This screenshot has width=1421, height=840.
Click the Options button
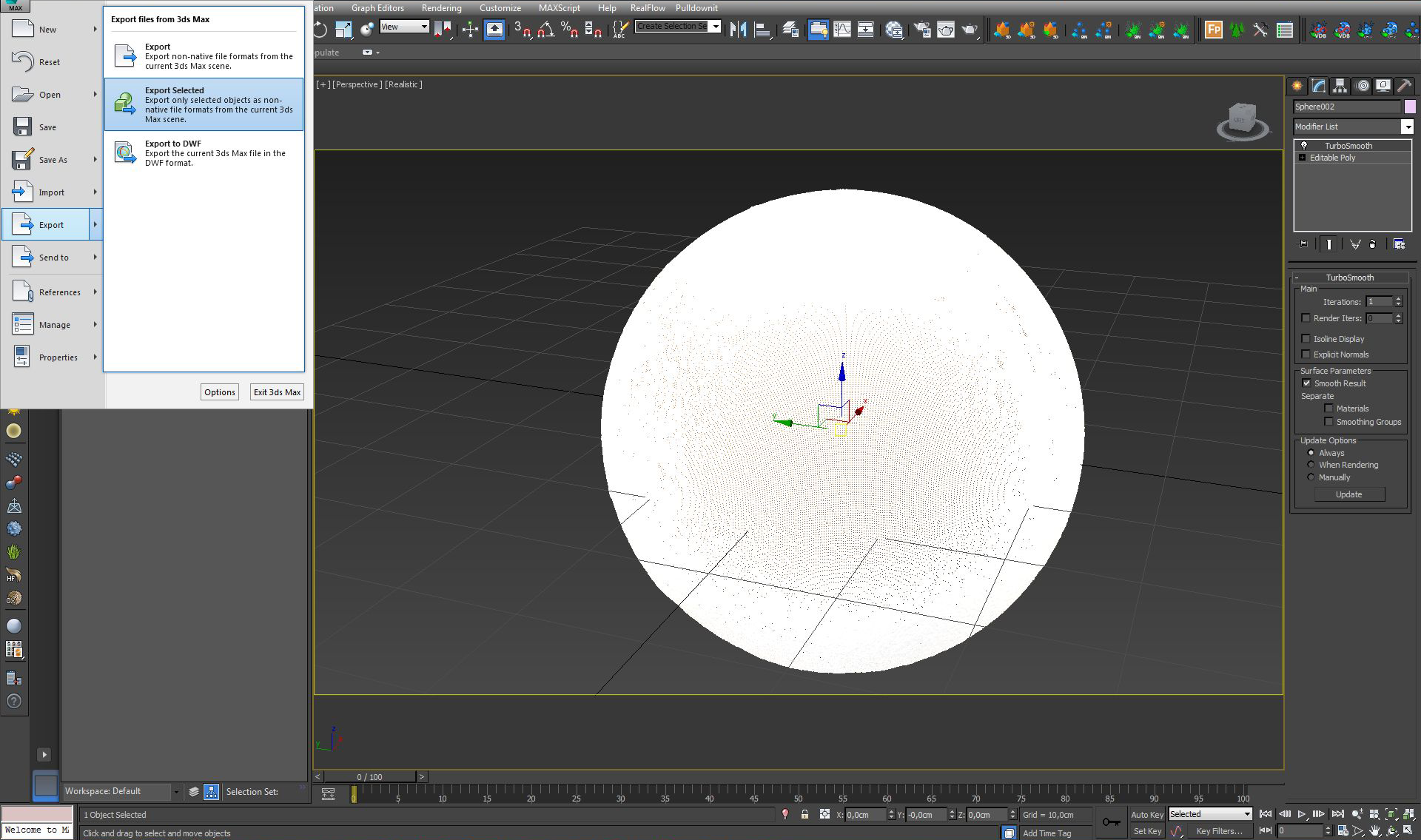[220, 392]
